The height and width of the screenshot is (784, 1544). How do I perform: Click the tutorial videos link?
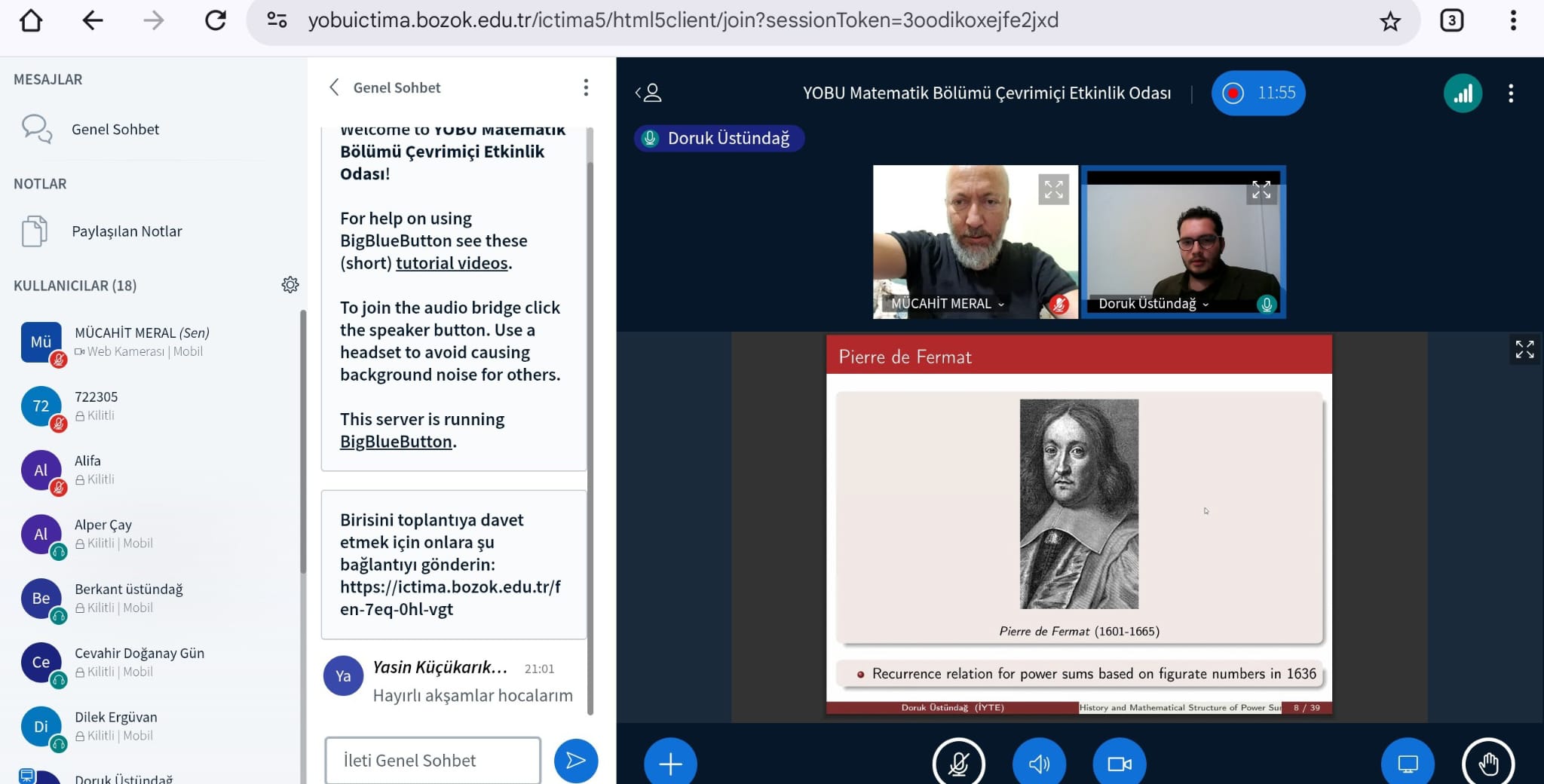[452, 263]
